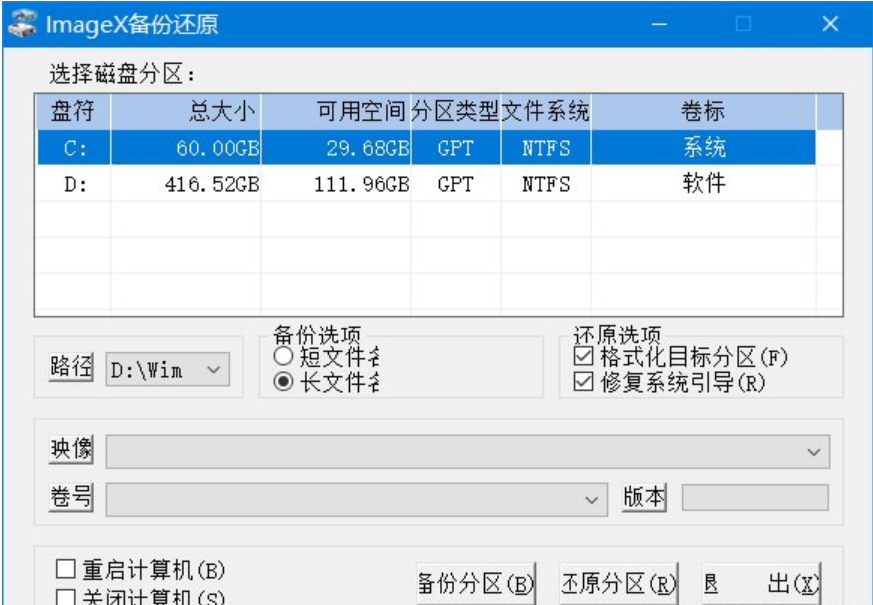The image size is (873, 605).
Task: Click the 卷号 volume number button
Action: pos(71,497)
